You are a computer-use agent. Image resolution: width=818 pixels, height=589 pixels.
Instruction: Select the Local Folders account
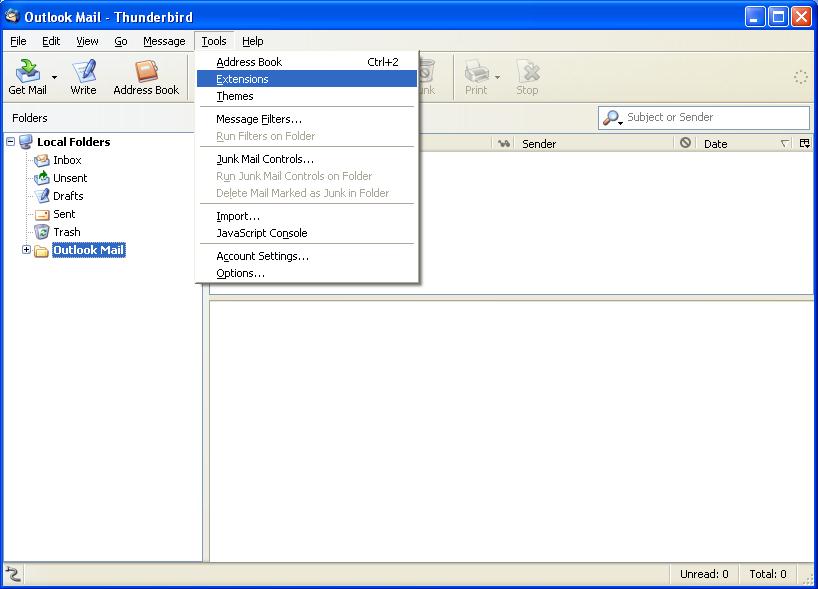tap(74, 142)
